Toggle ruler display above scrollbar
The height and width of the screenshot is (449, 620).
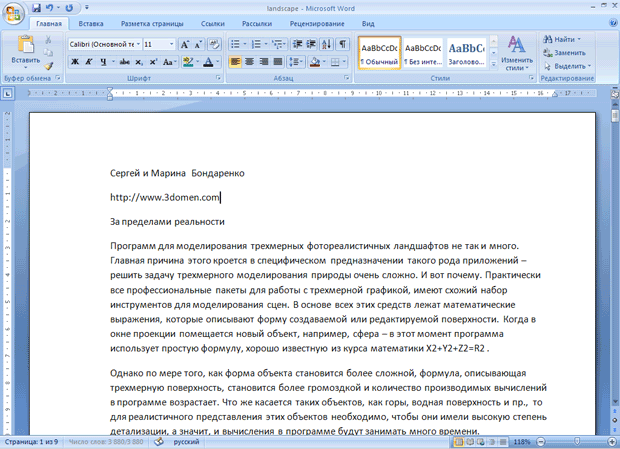[x=615, y=94]
